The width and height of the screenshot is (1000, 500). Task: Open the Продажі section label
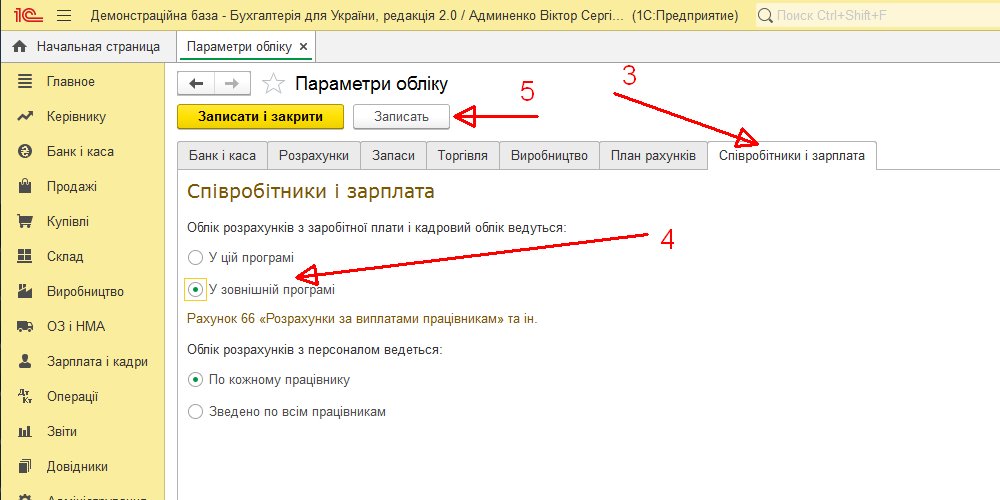pyautogui.click(x=72, y=187)
